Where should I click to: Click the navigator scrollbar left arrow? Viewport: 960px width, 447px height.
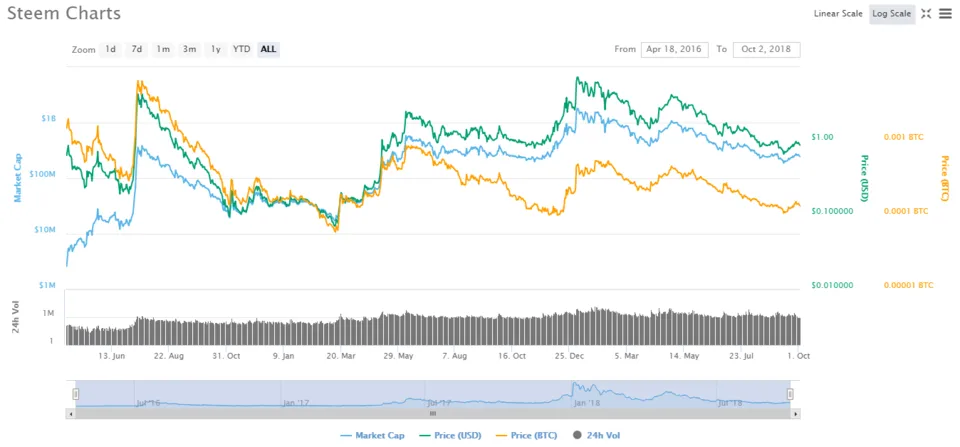tap(70, 414)
